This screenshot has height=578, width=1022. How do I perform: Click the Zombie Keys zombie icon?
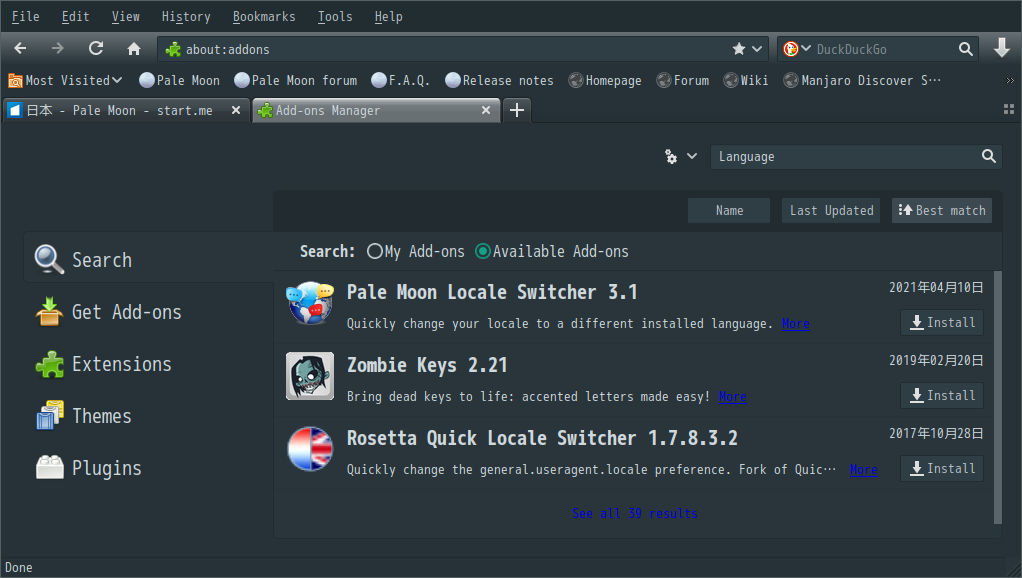pos(310,376)
